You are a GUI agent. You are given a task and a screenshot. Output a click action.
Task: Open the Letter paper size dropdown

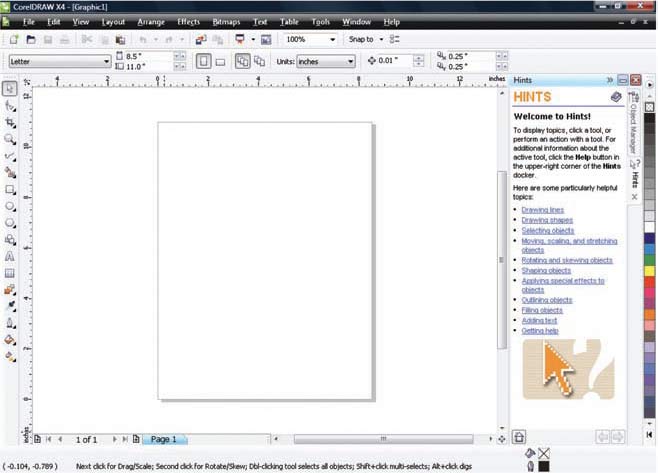[x=106, y=62]
